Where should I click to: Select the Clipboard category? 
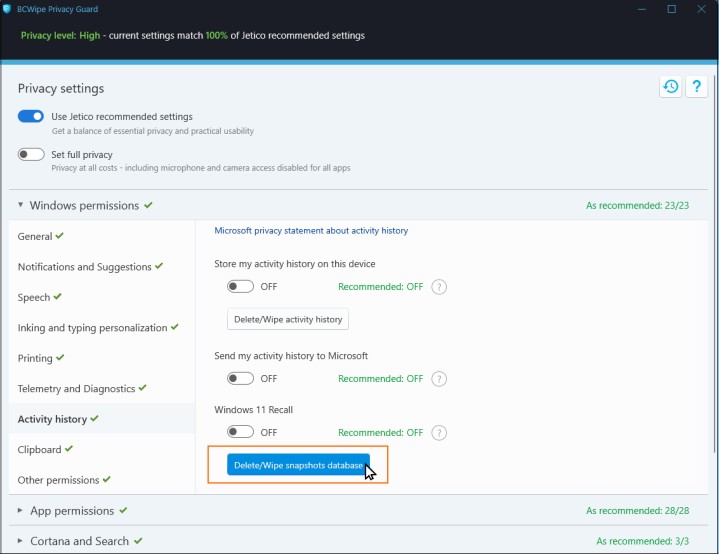40,450
